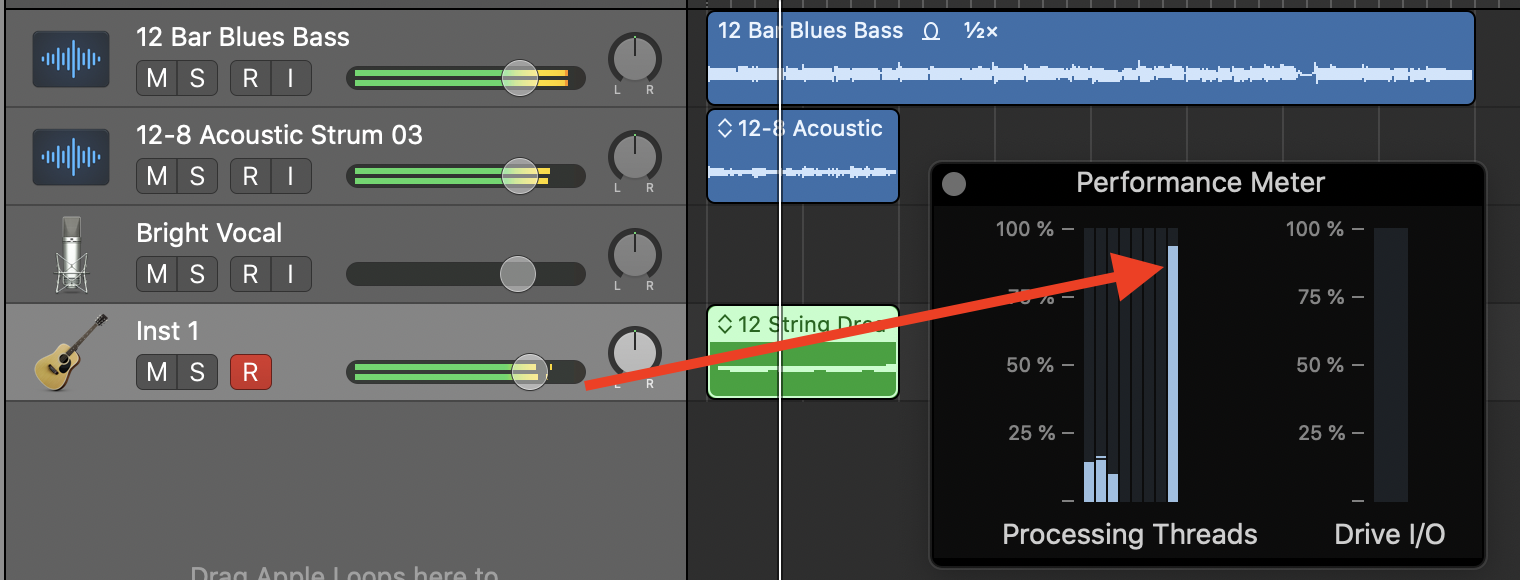Select the Bright Vocal microphone icon
The height and width of the screenshot is (580, 1520).
(x=70, y=255)
